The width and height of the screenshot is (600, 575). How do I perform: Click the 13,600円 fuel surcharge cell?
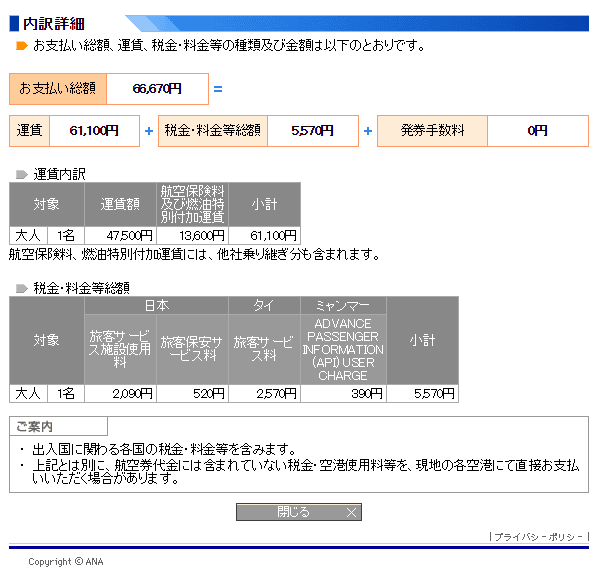(192, 235)
